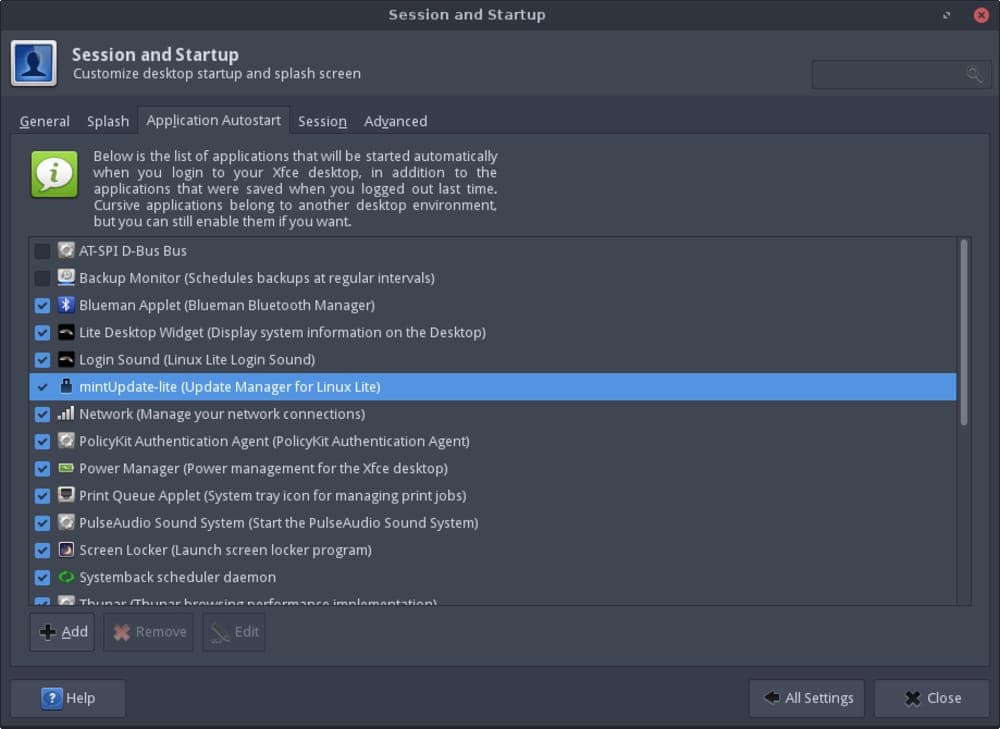Disable Lite Desktop Widget checkbox
Viewport: 1000px width, 729px height.
42,333
